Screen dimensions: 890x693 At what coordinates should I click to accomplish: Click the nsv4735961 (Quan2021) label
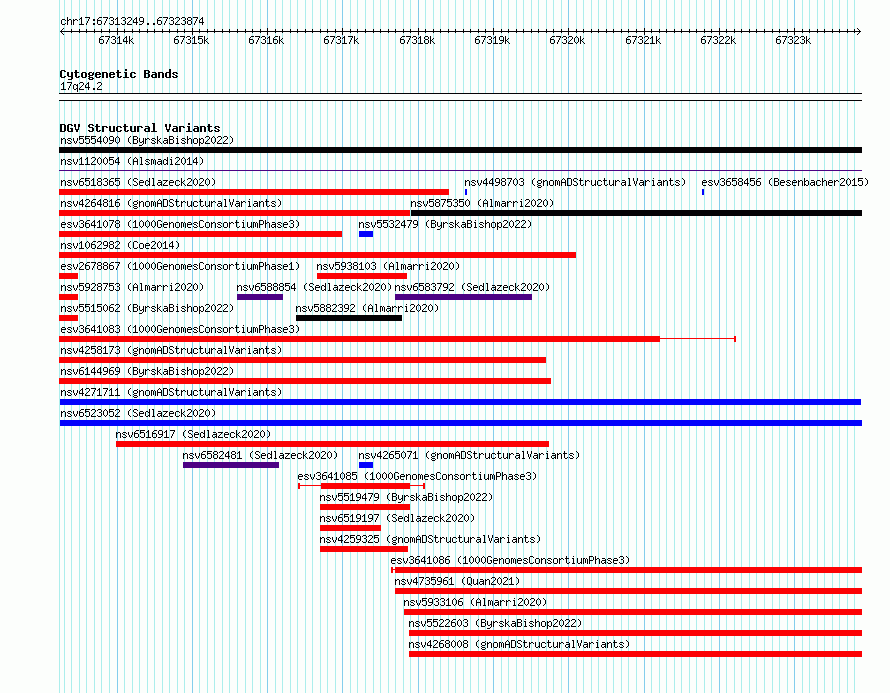click(x=457, y=581)
